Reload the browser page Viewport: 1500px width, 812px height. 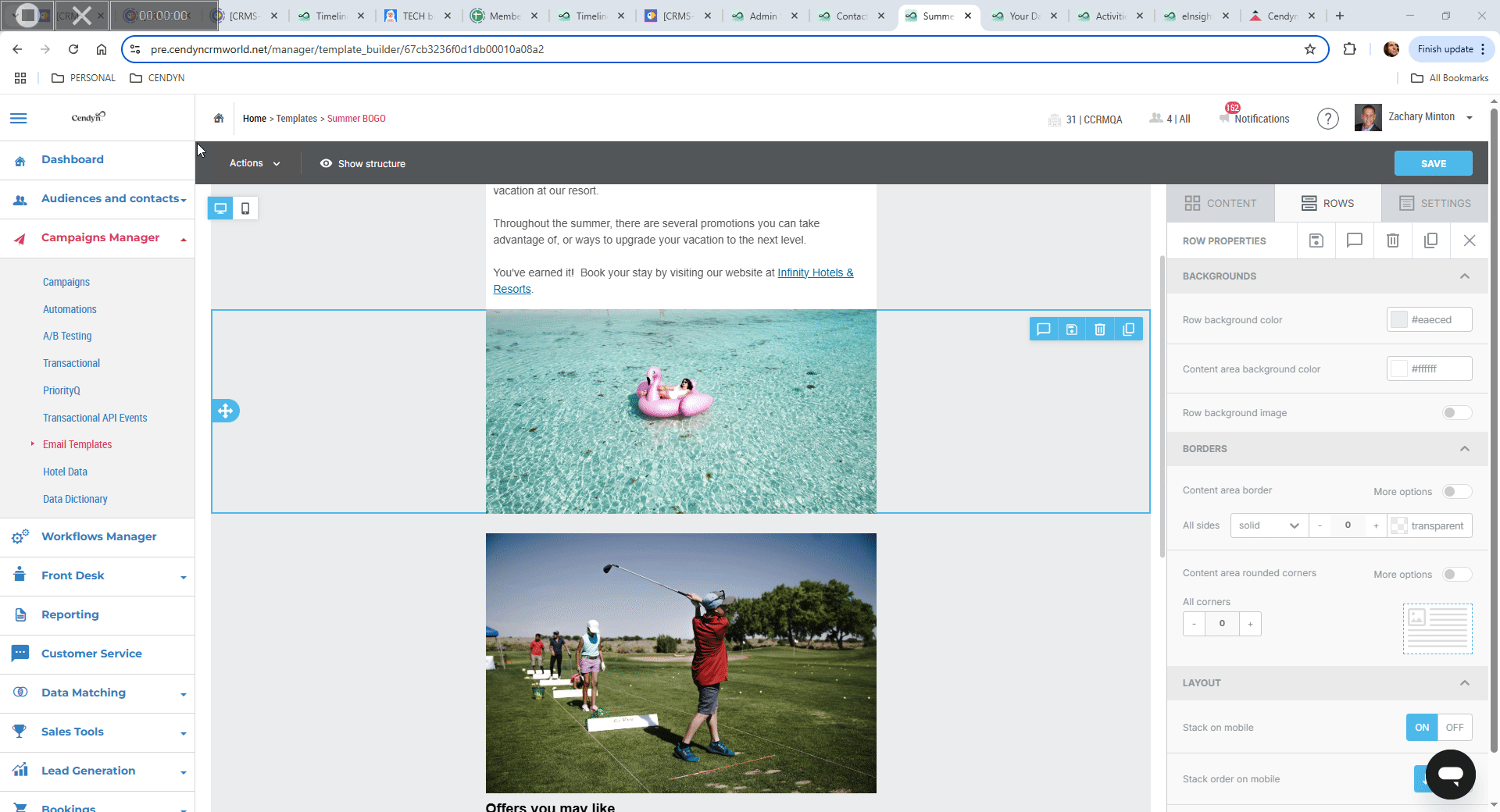point(73,49)
